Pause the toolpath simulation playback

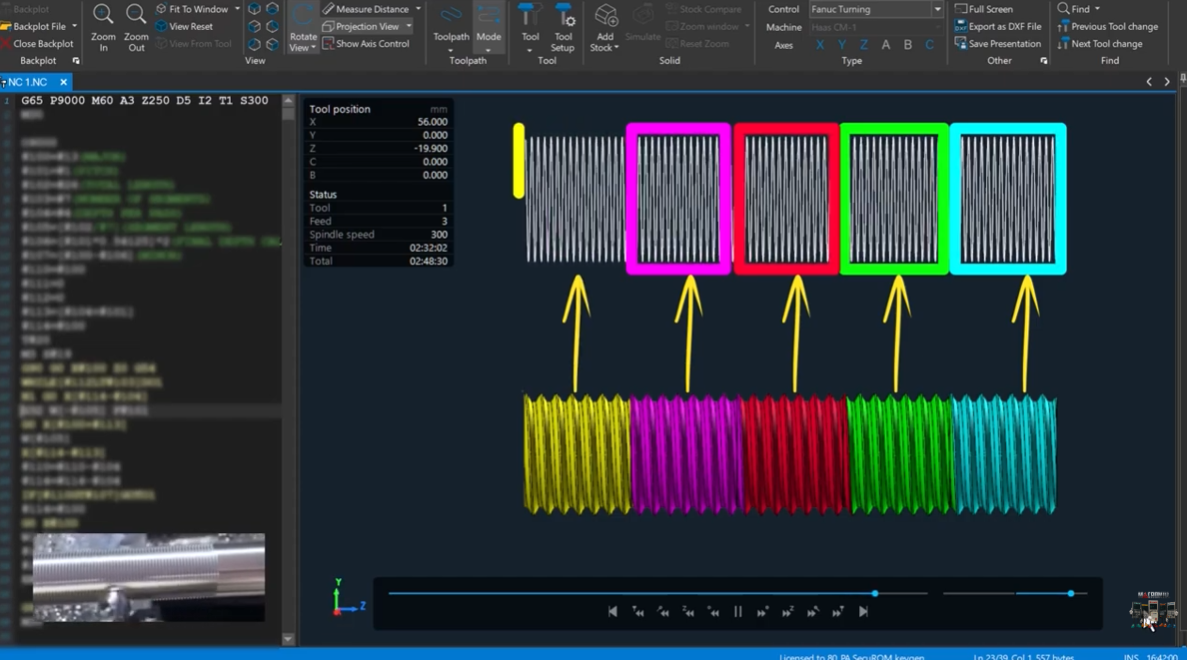point(738,612)
